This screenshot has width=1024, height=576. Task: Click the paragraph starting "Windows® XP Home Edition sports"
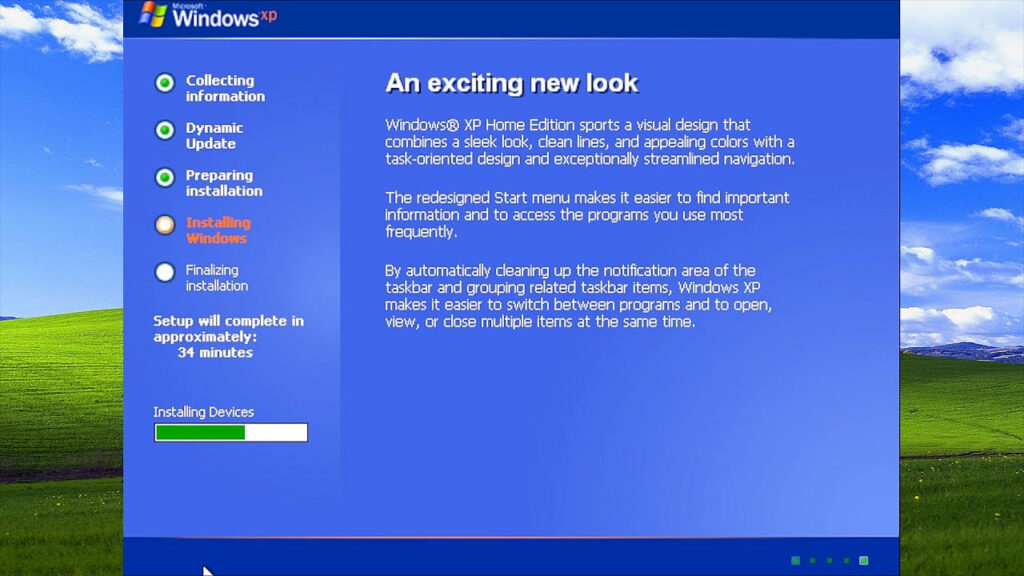[590, 142]
